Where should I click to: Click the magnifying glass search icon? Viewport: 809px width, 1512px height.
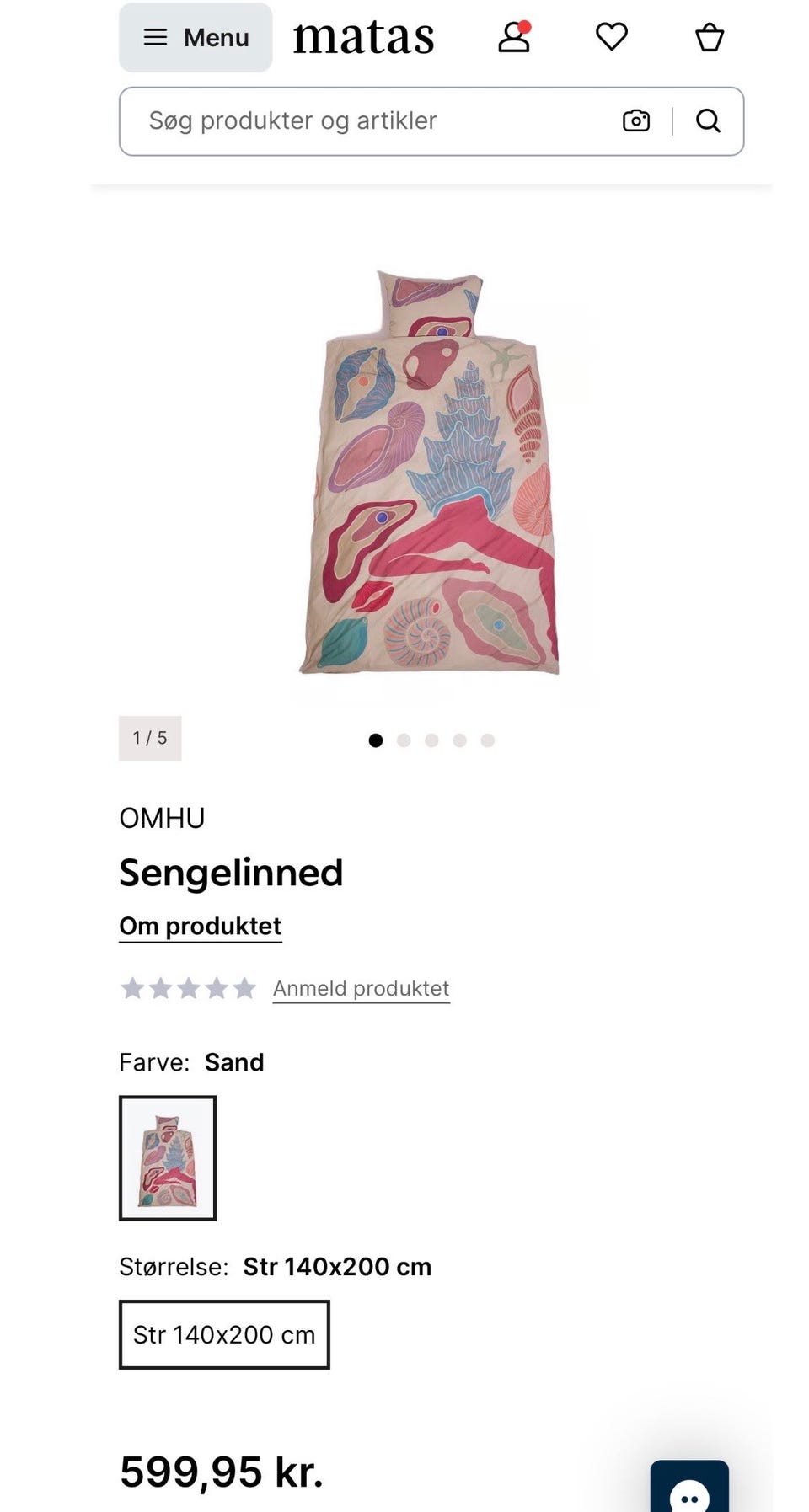pyautogui.click(x=708, y=121)
